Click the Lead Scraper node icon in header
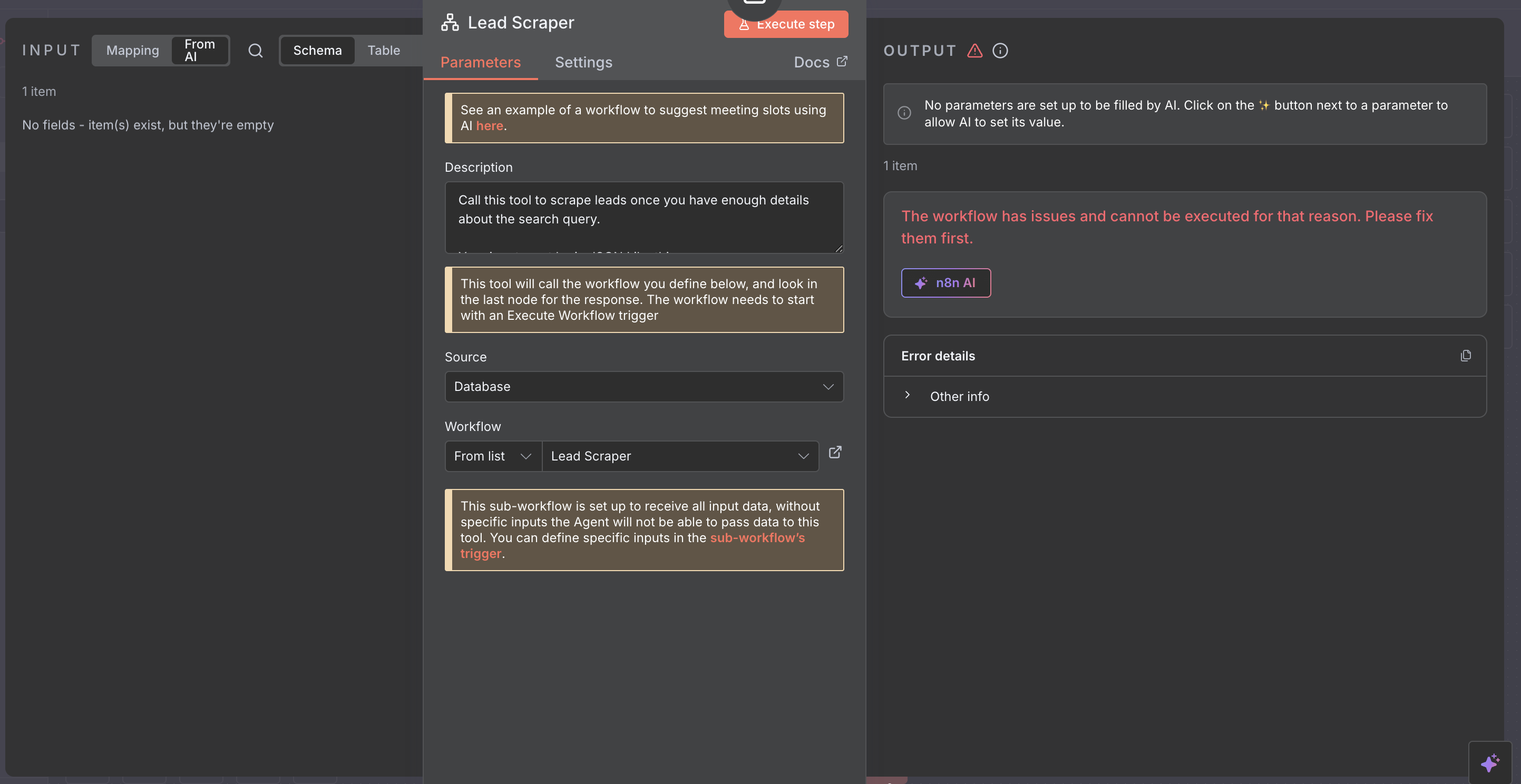 click(x=450, y=23)
